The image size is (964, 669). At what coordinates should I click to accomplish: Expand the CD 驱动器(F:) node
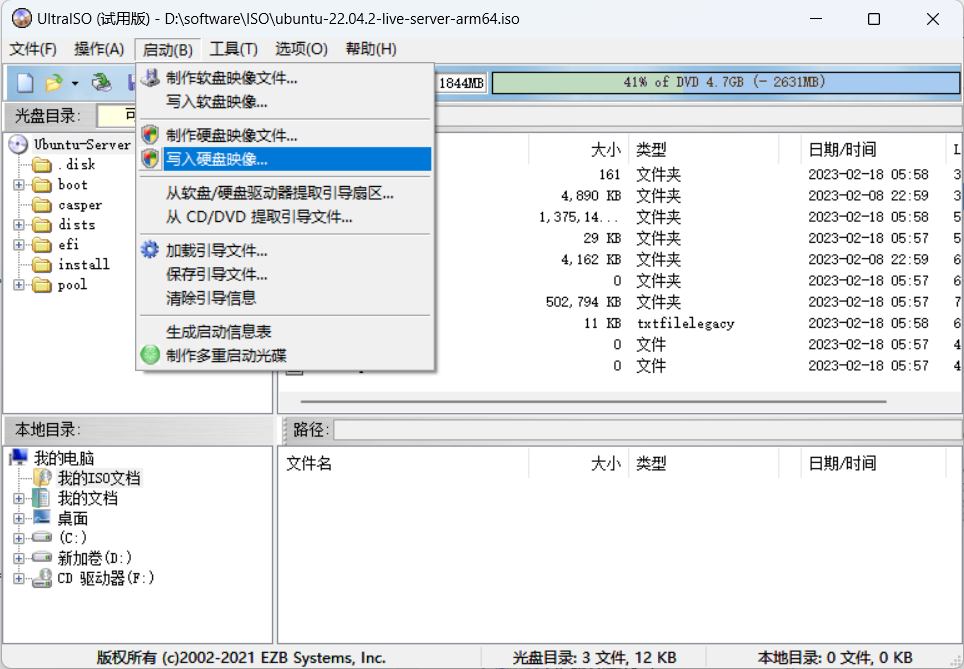click(x=19, y=578)
